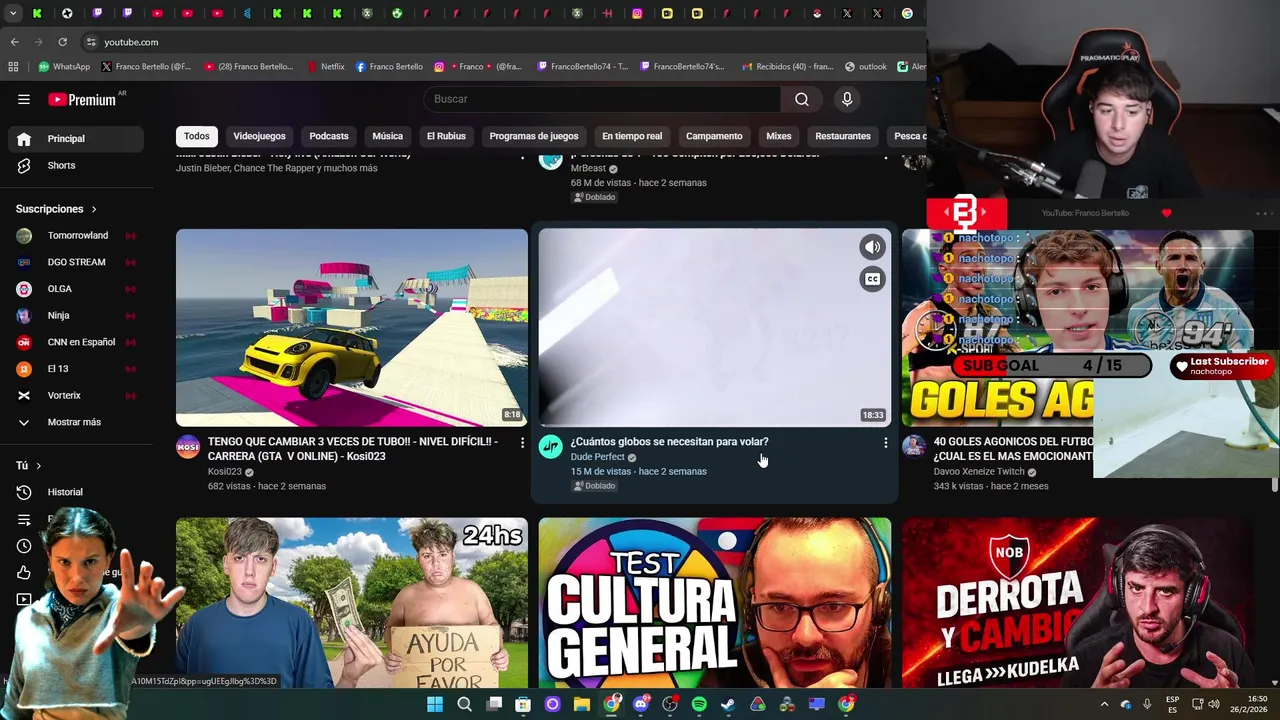
Task: Expand the Tú section chevron
Action: [x=39, y=466]
